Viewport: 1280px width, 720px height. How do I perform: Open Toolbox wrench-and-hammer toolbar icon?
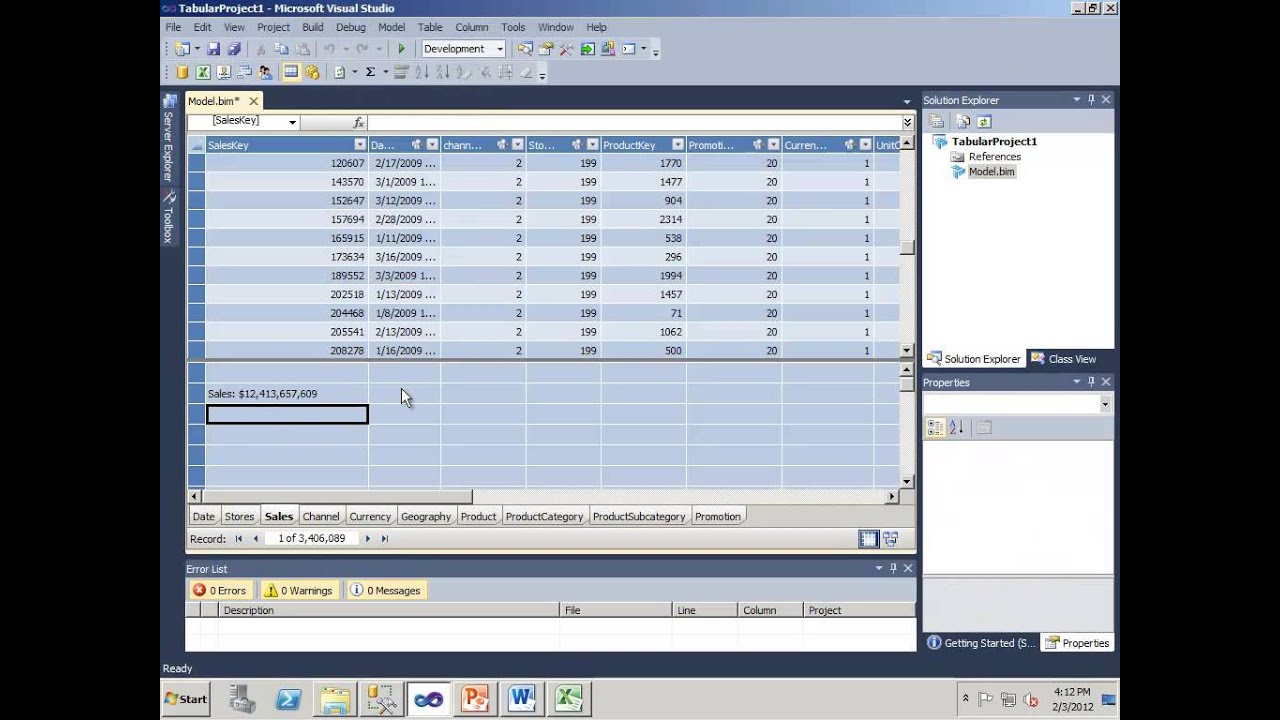(566, 49)
